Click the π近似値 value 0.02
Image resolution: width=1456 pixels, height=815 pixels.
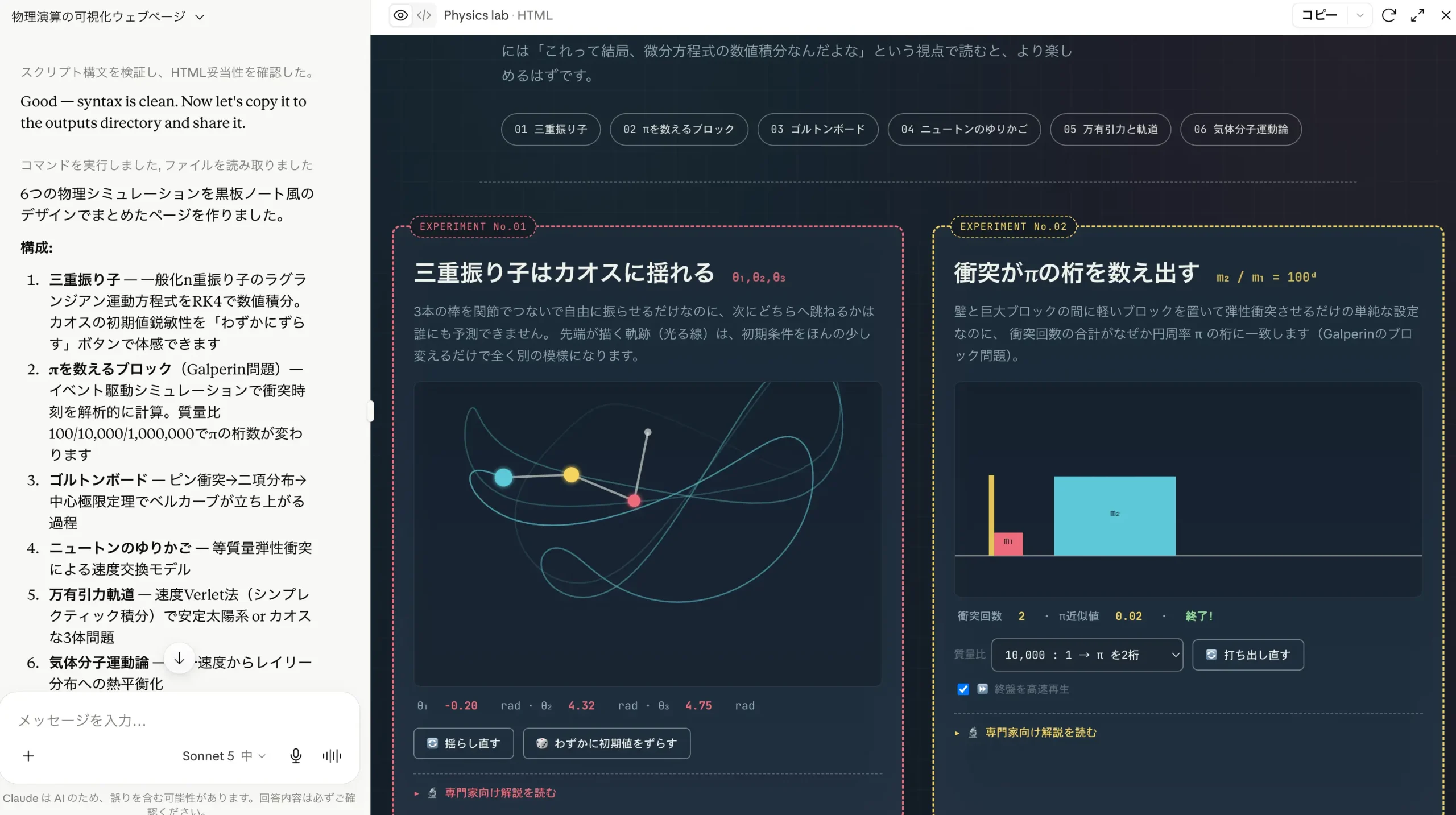1128,616
